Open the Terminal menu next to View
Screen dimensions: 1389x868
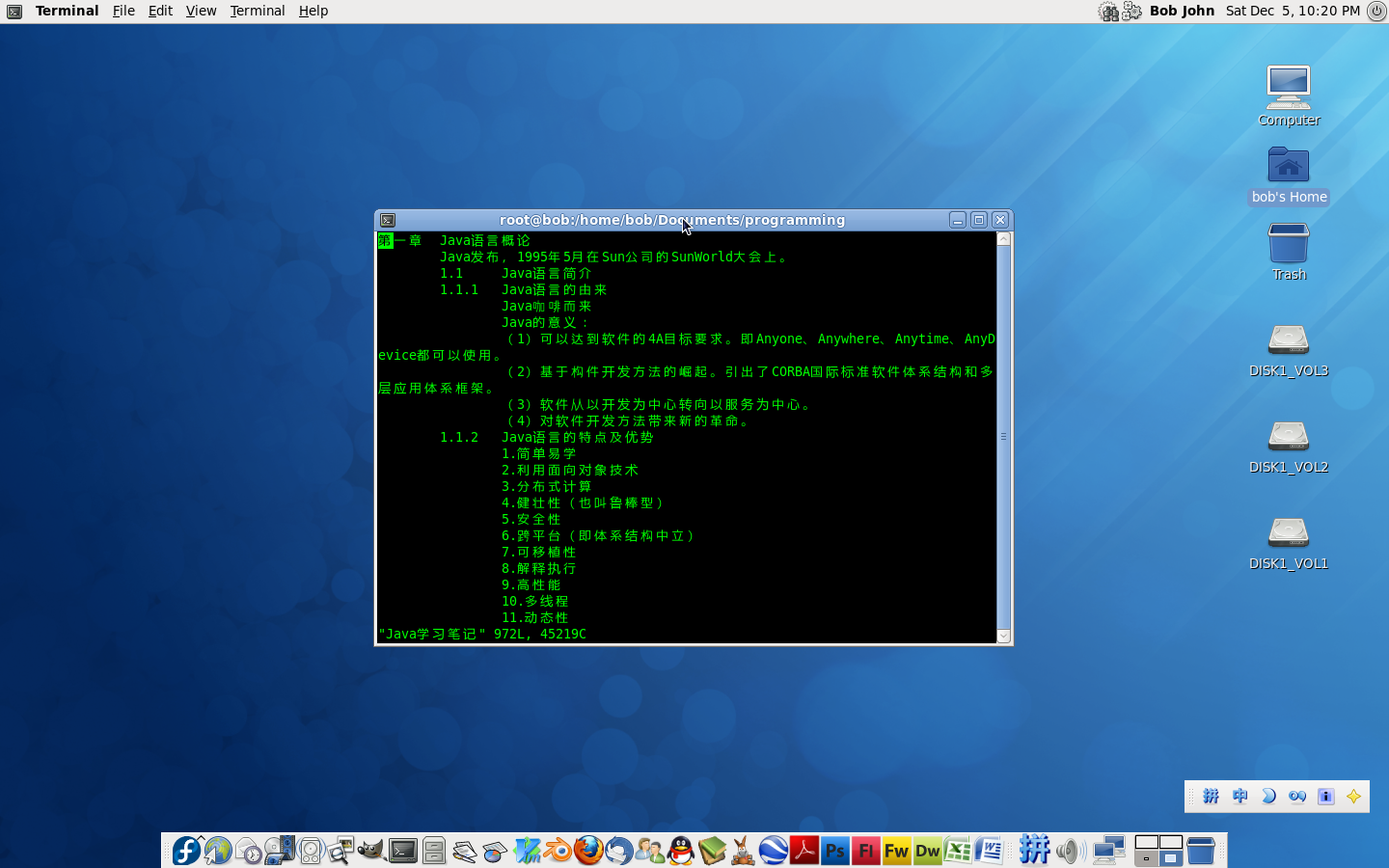pos(258,11)
